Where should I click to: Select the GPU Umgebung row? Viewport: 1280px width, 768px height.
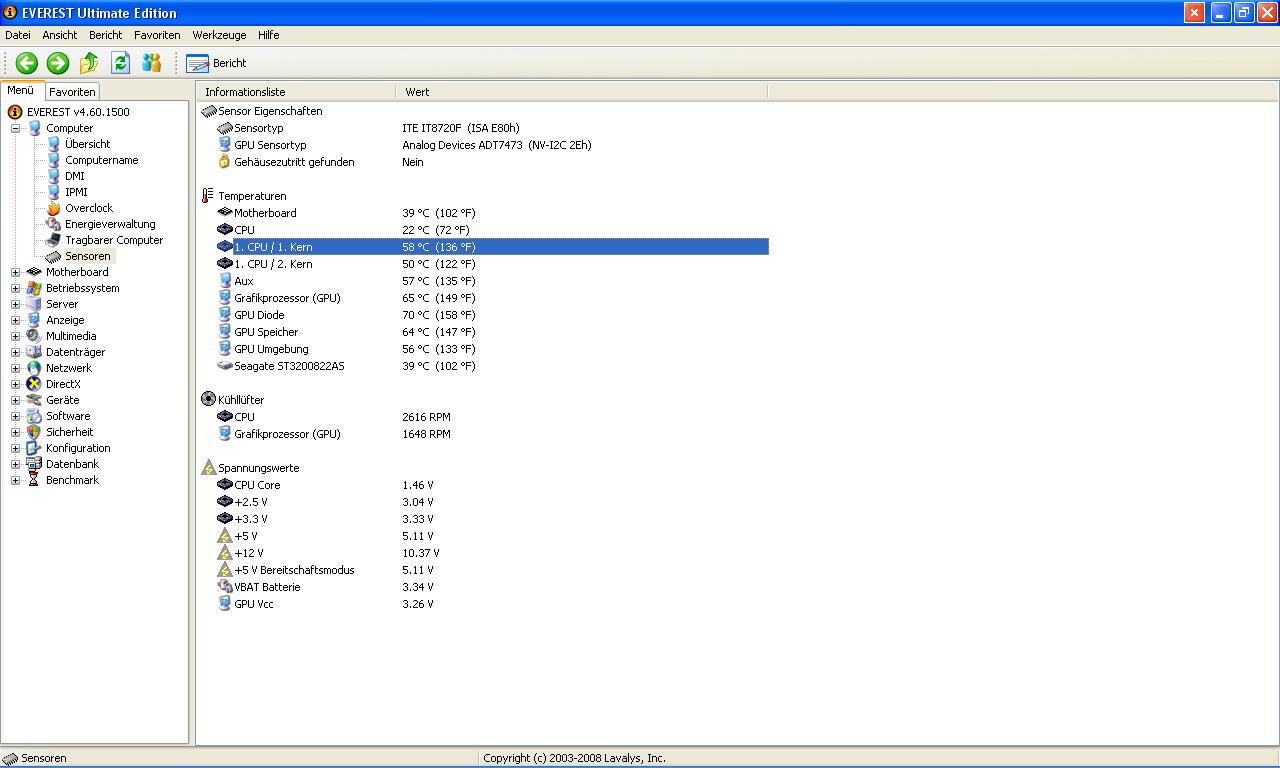click(x=483, y=349)
